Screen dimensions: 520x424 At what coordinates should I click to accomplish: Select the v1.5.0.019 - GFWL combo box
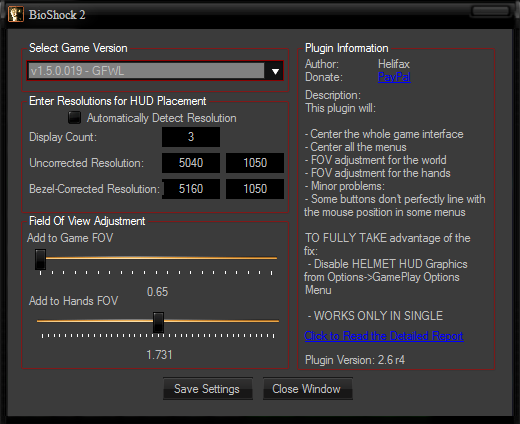[x=155, y=71]
